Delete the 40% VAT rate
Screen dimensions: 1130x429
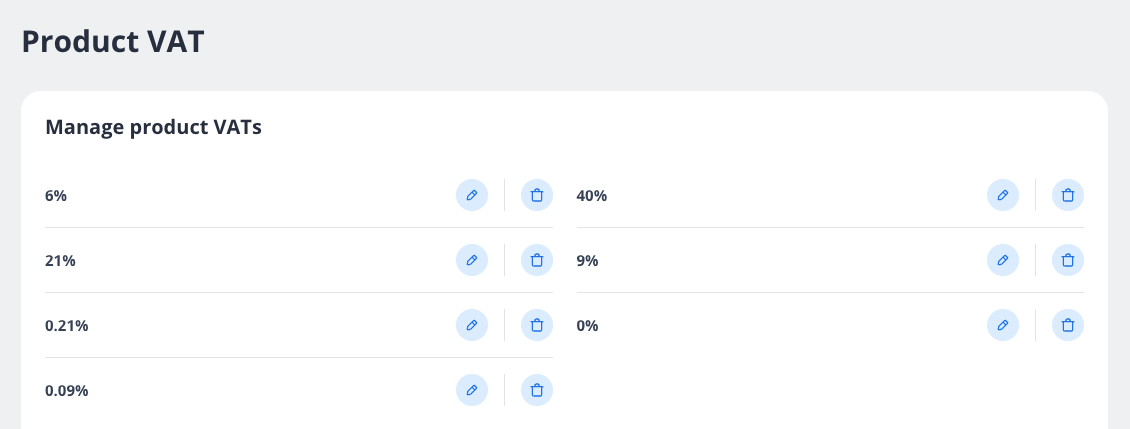point(1068,195)
